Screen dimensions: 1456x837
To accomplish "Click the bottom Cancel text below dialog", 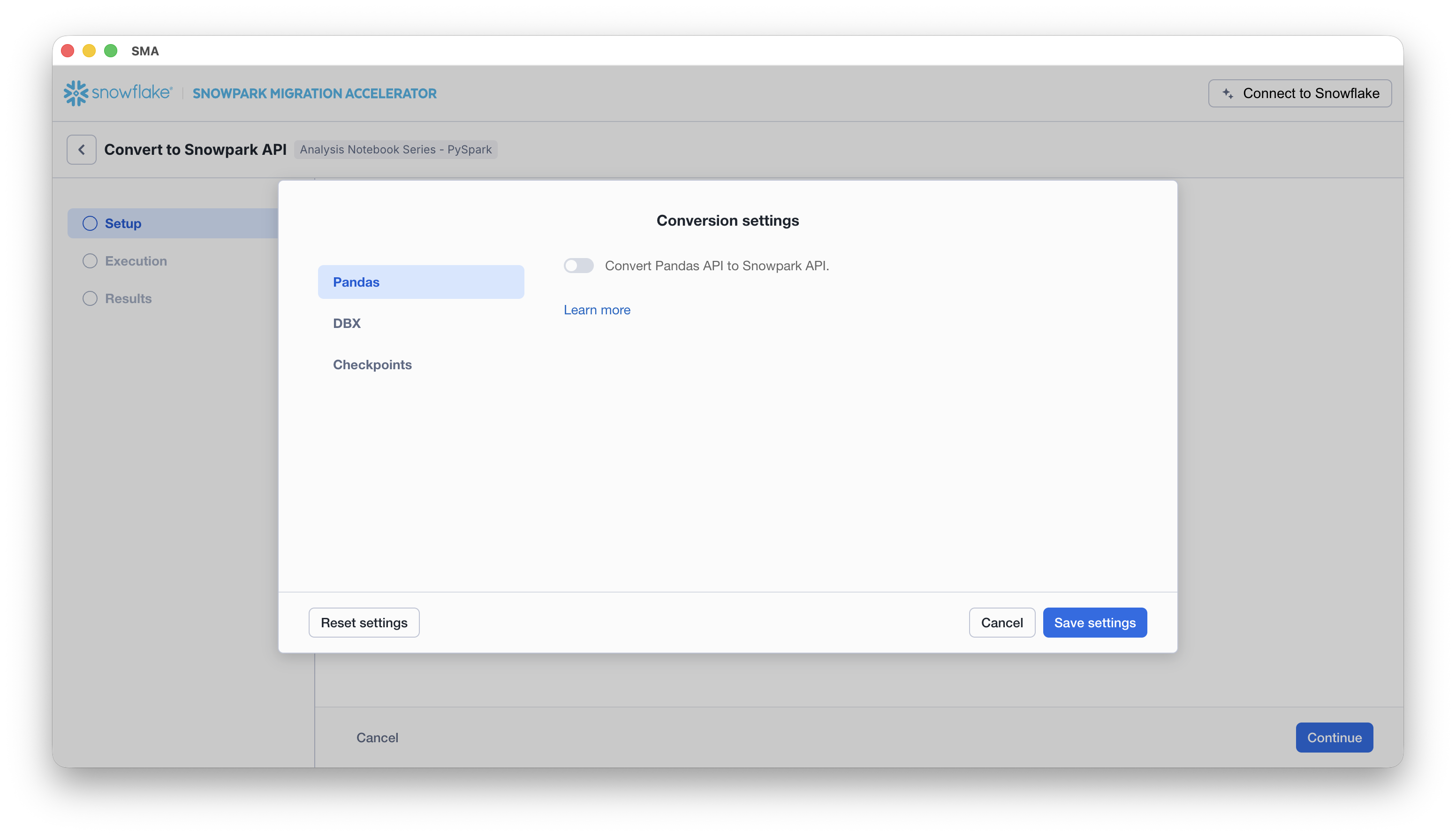I will click(377, 738).
